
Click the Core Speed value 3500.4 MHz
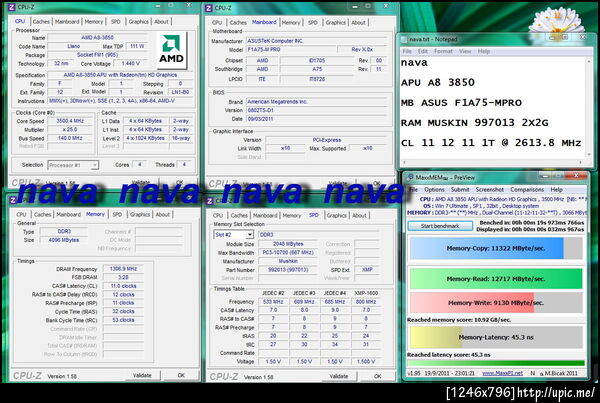[x=70, y=121]
